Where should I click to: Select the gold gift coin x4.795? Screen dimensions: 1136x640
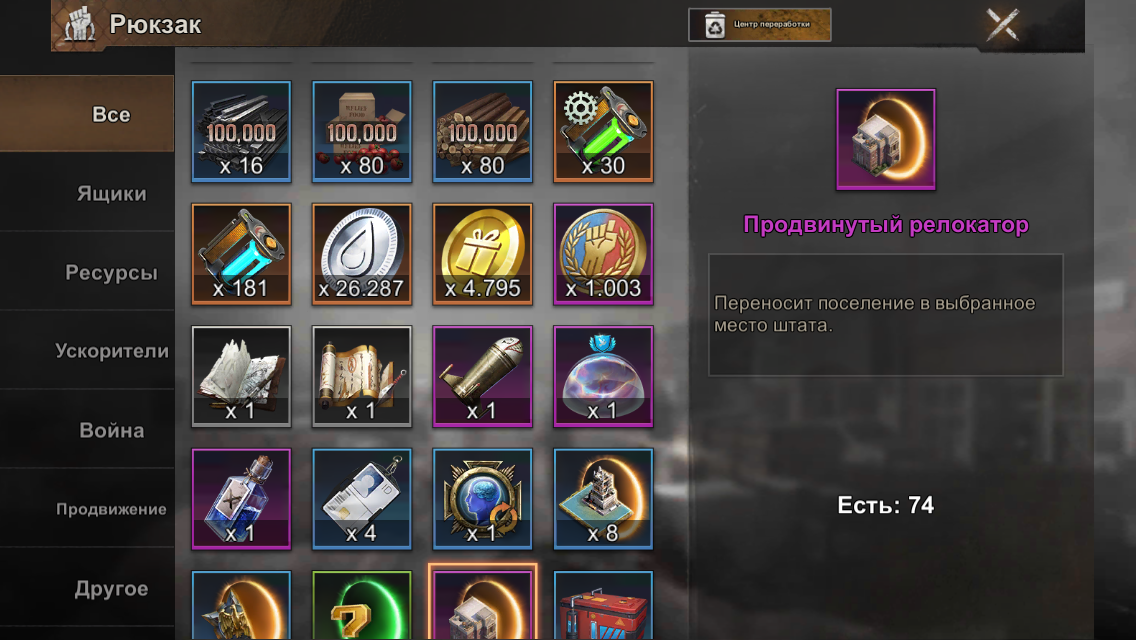483,254
